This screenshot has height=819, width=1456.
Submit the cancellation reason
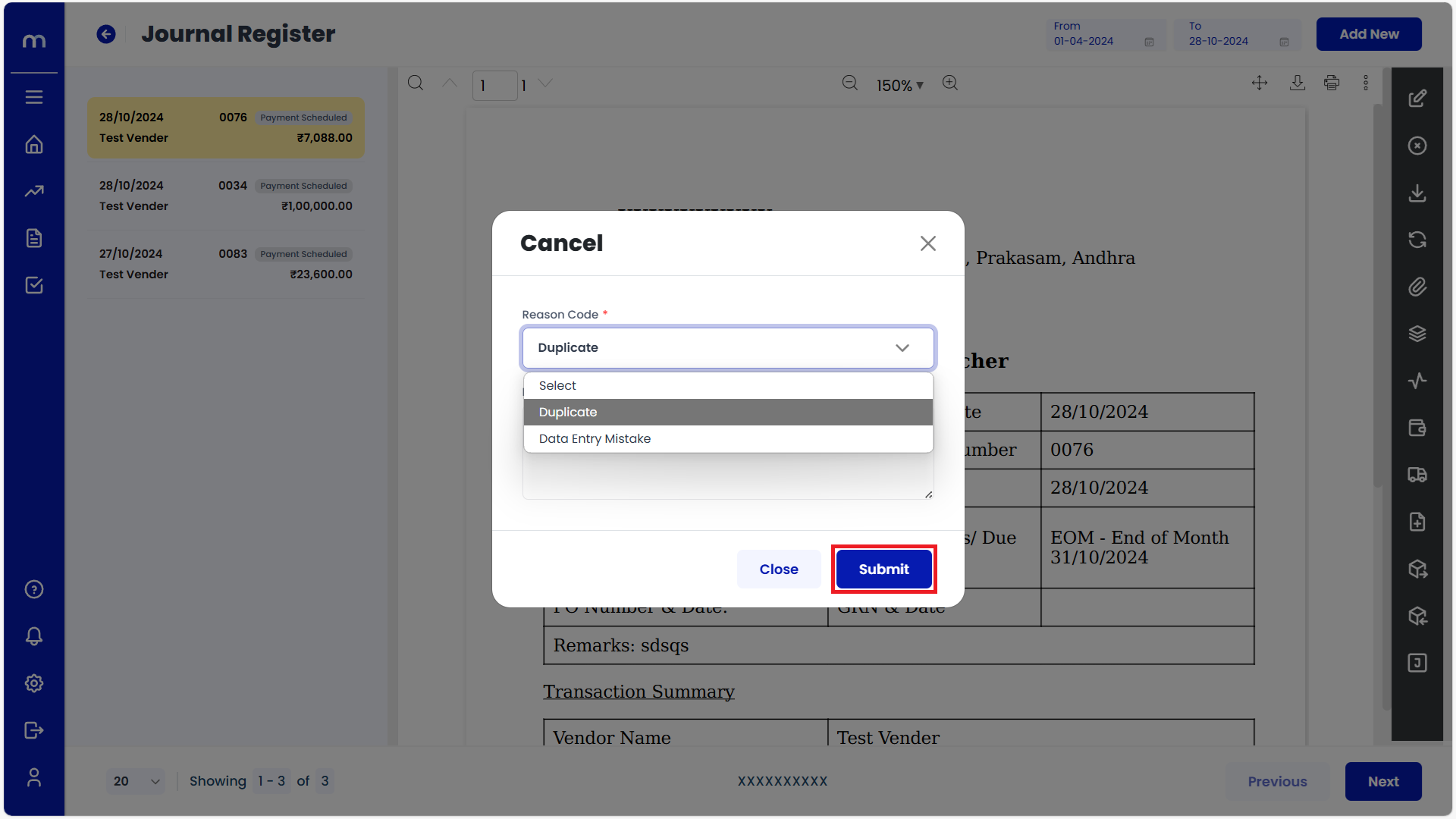(883, 569)
